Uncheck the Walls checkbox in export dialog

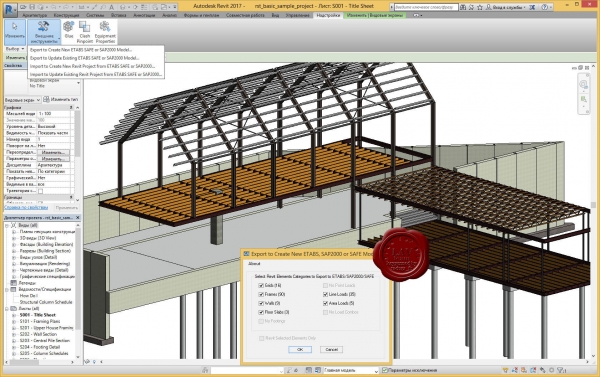coord(261,304)
